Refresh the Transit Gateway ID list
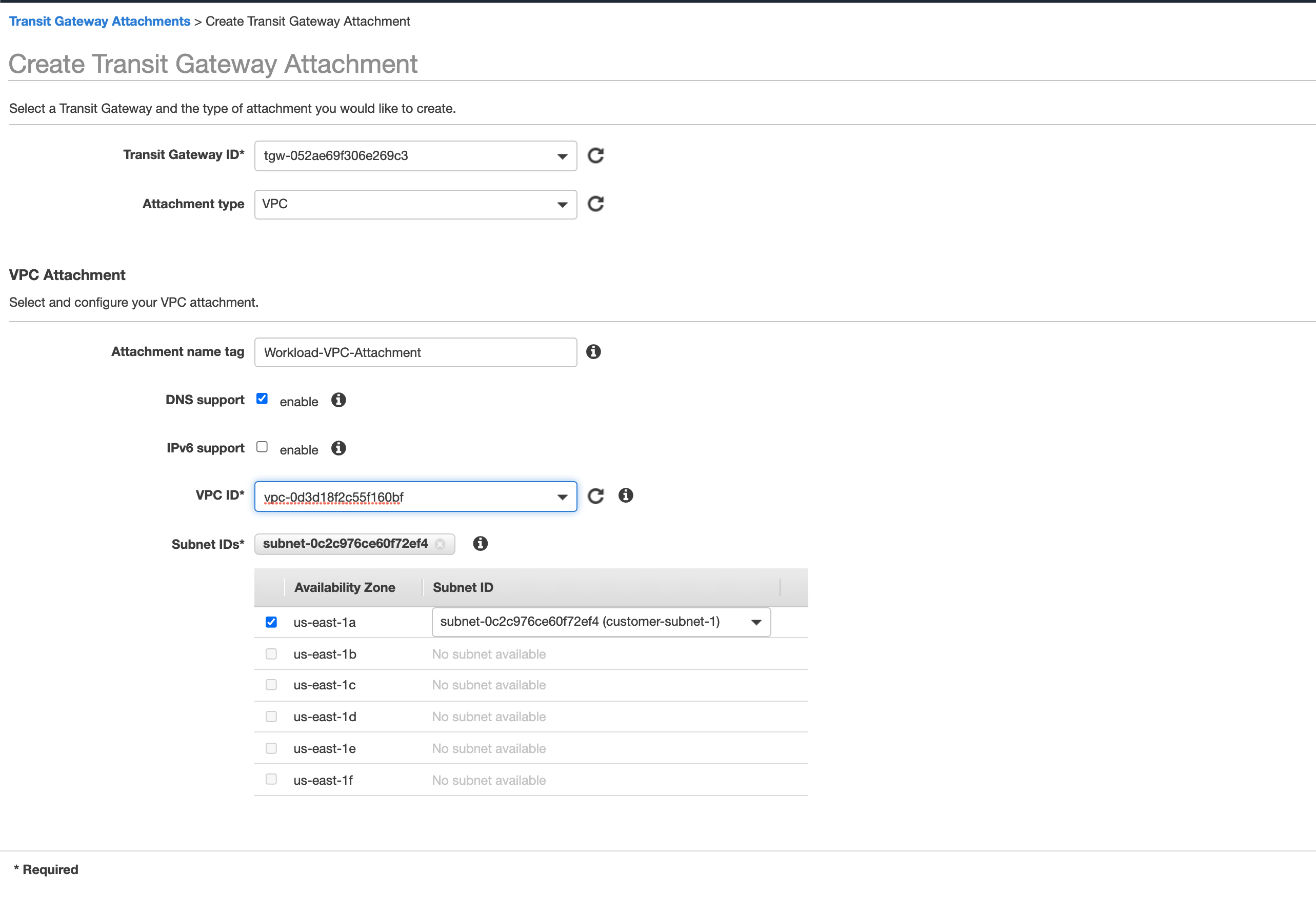The image size is (1316, 913). pyautogui.click(x=595, y=155)
